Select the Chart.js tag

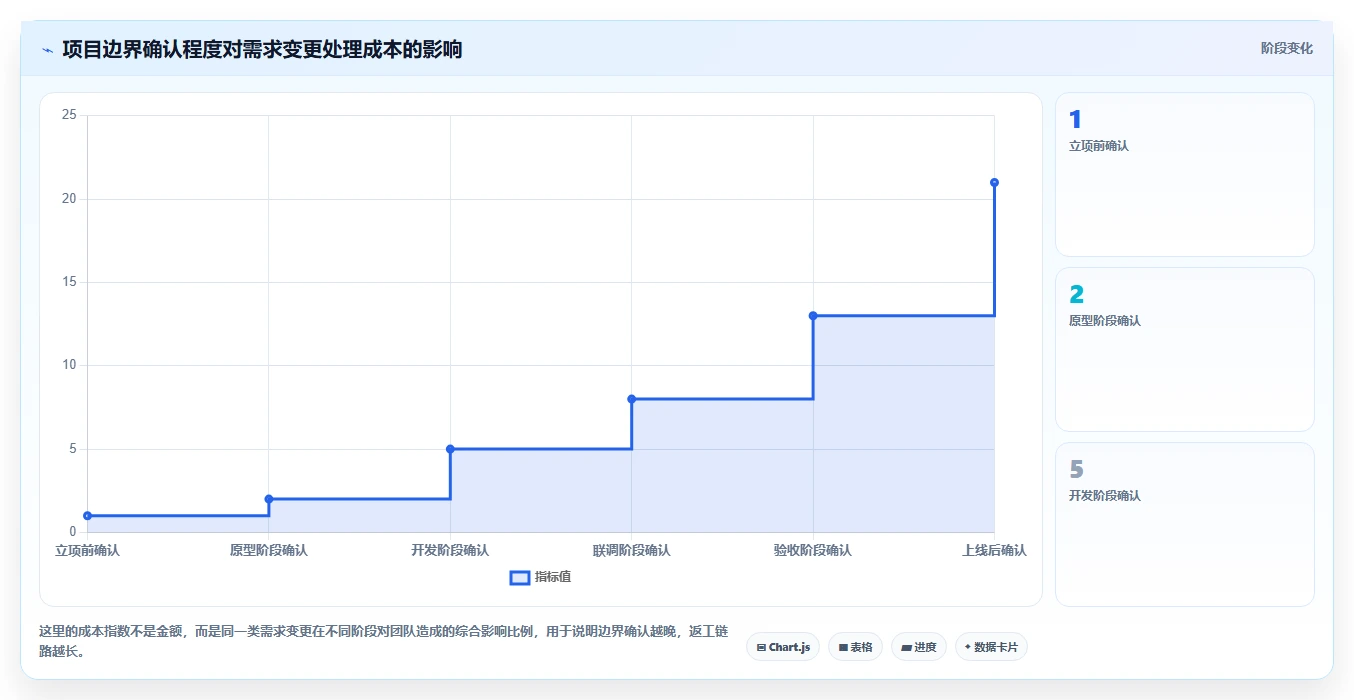tap(783, 647)
